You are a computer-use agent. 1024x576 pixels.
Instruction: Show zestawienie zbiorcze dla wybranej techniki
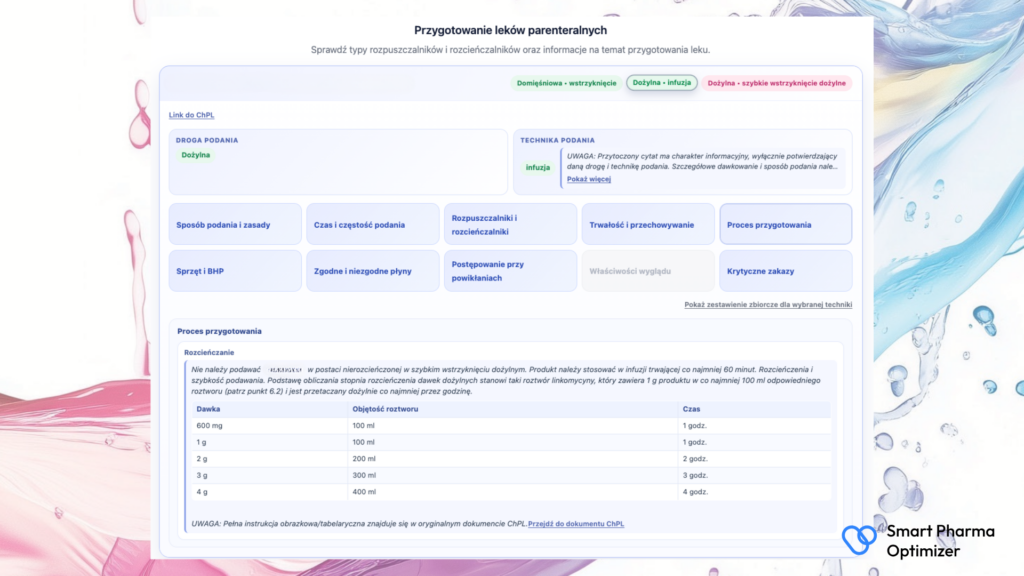pos(768,304)
